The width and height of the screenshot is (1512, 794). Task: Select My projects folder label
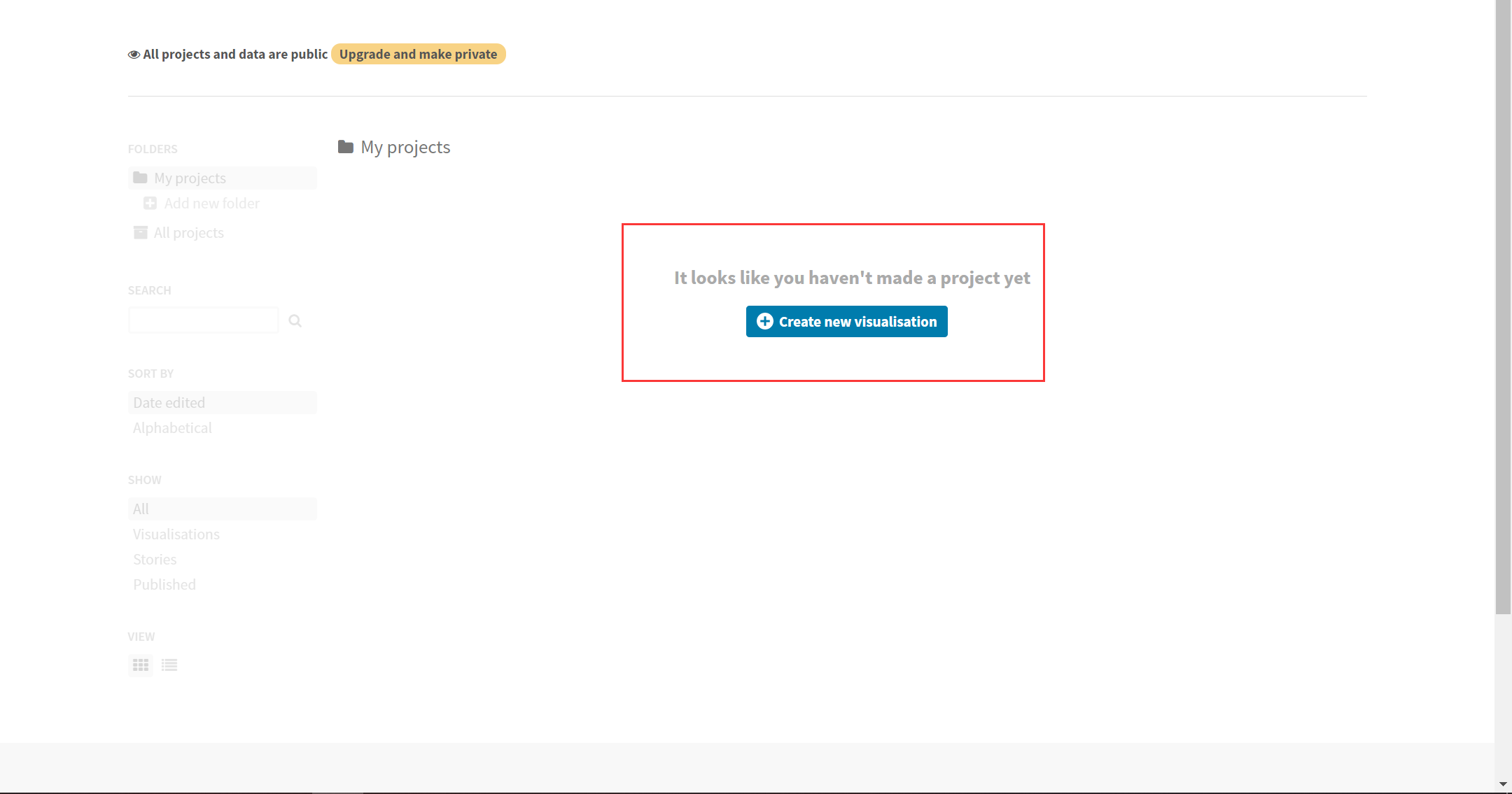(x=190, y=178)
